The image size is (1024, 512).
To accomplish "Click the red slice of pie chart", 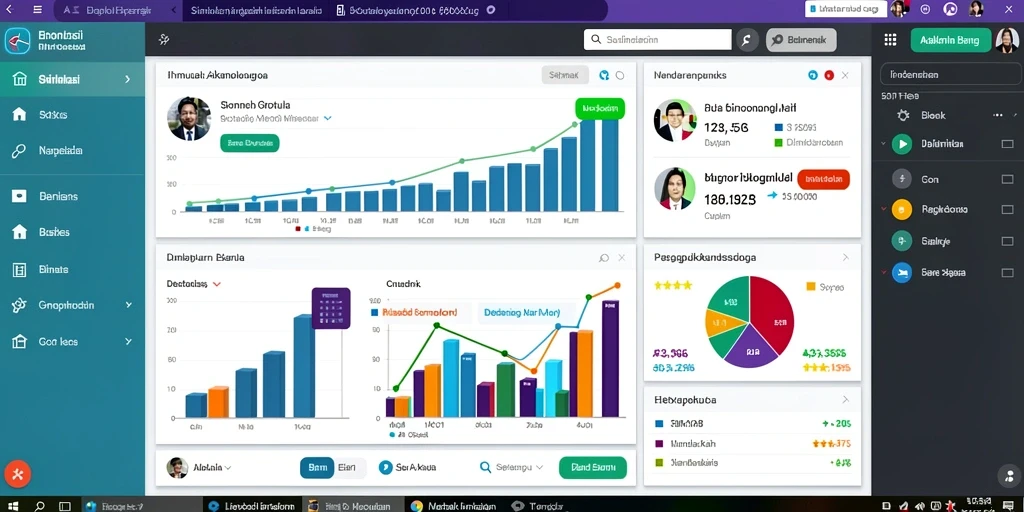I will click(x=773, y=312).
